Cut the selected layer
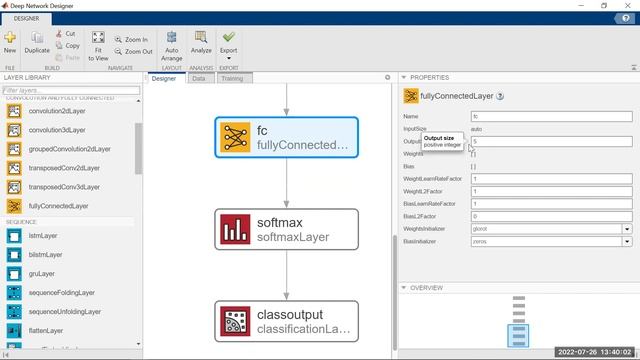 click(x=66, y=33)
